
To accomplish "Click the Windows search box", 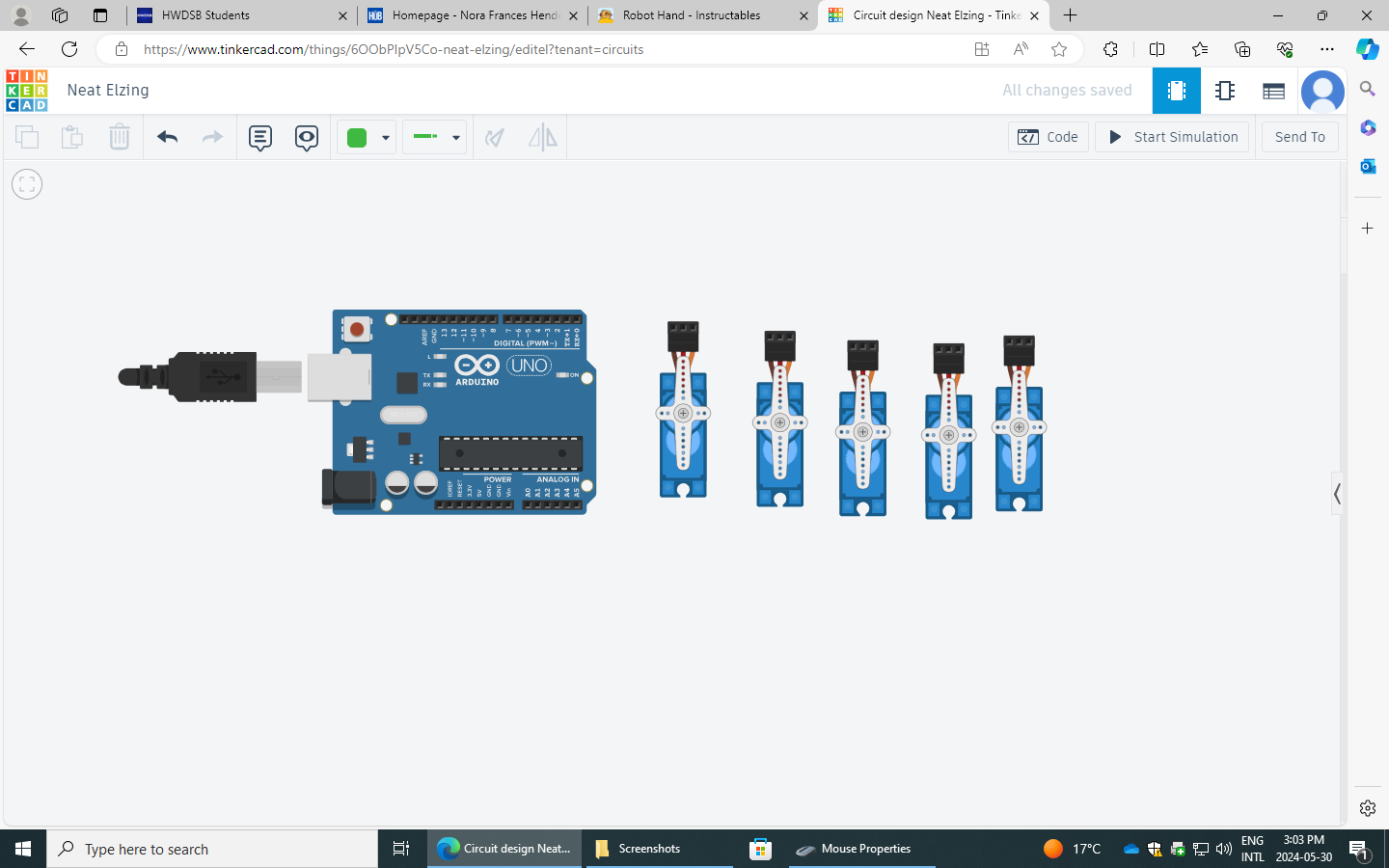I will (x=212, y=849).
